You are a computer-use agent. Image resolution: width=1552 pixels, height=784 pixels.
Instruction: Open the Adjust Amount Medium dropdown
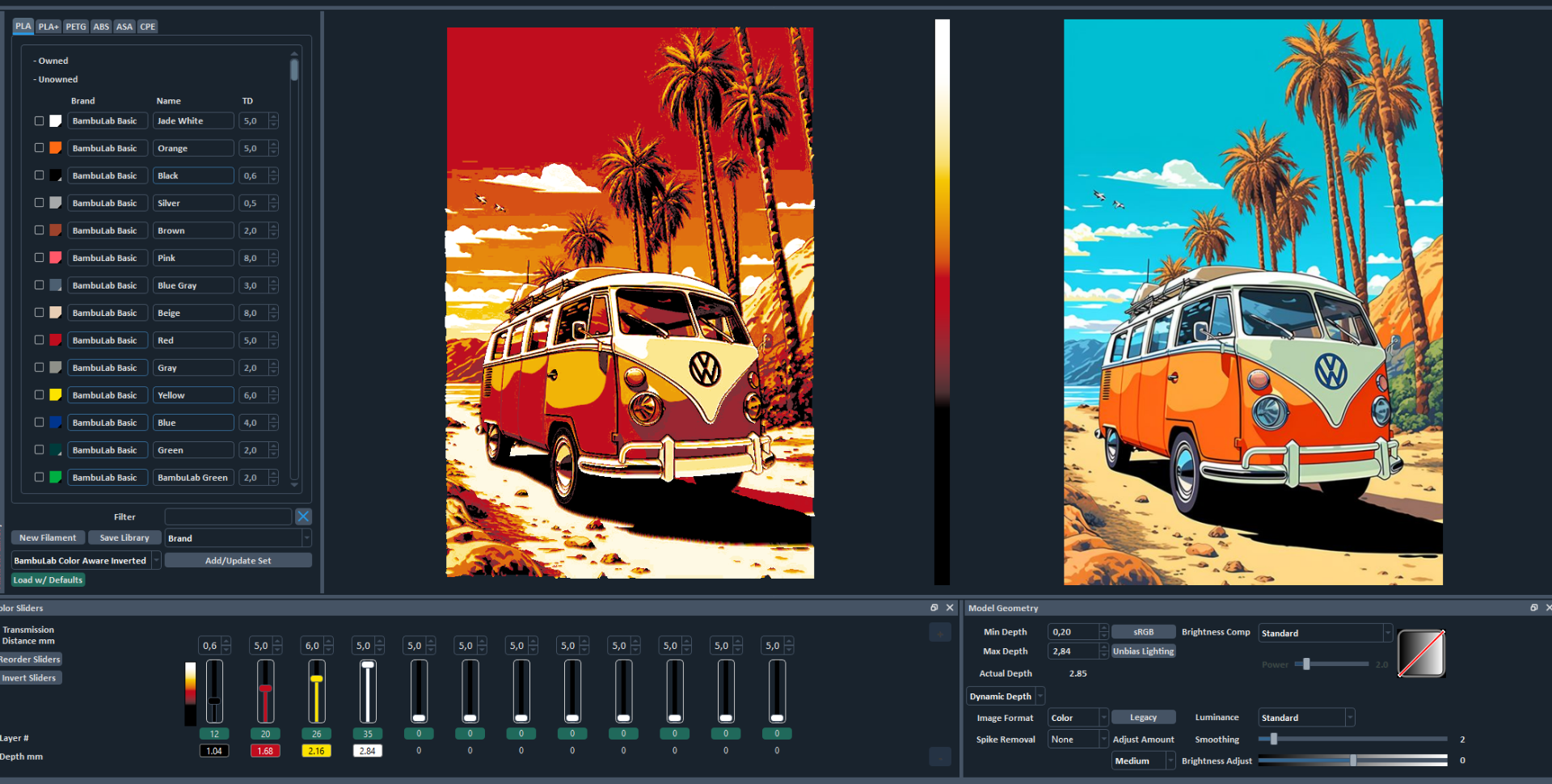click(x=1144, y=761)
